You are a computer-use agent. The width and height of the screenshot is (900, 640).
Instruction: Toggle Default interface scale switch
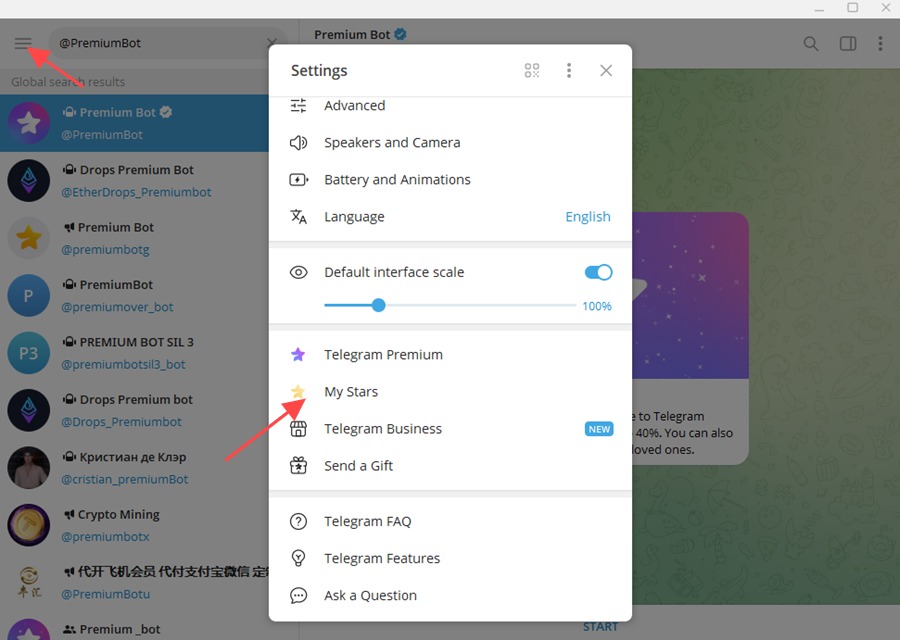598,272
